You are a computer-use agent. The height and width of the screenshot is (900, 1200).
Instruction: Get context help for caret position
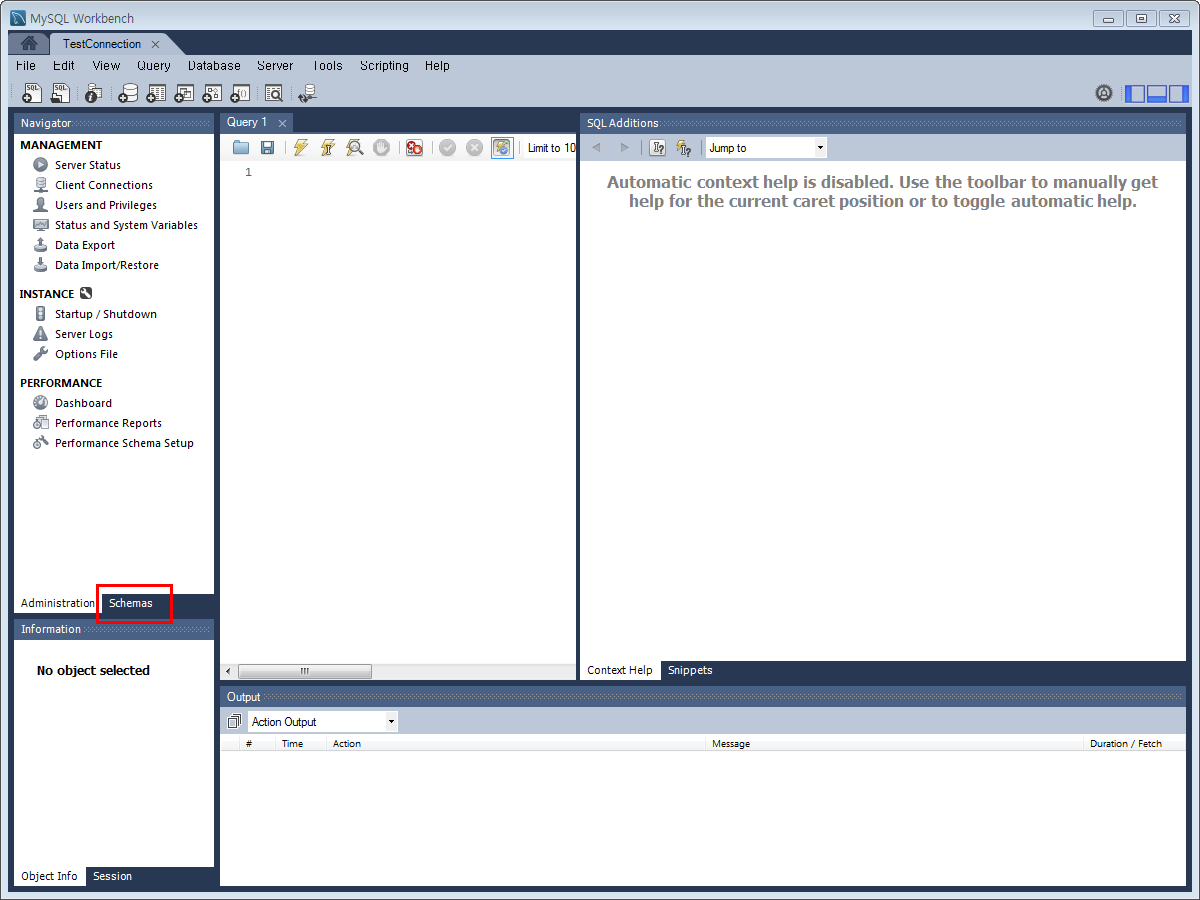pyautogui.click(x=657, y=148)
